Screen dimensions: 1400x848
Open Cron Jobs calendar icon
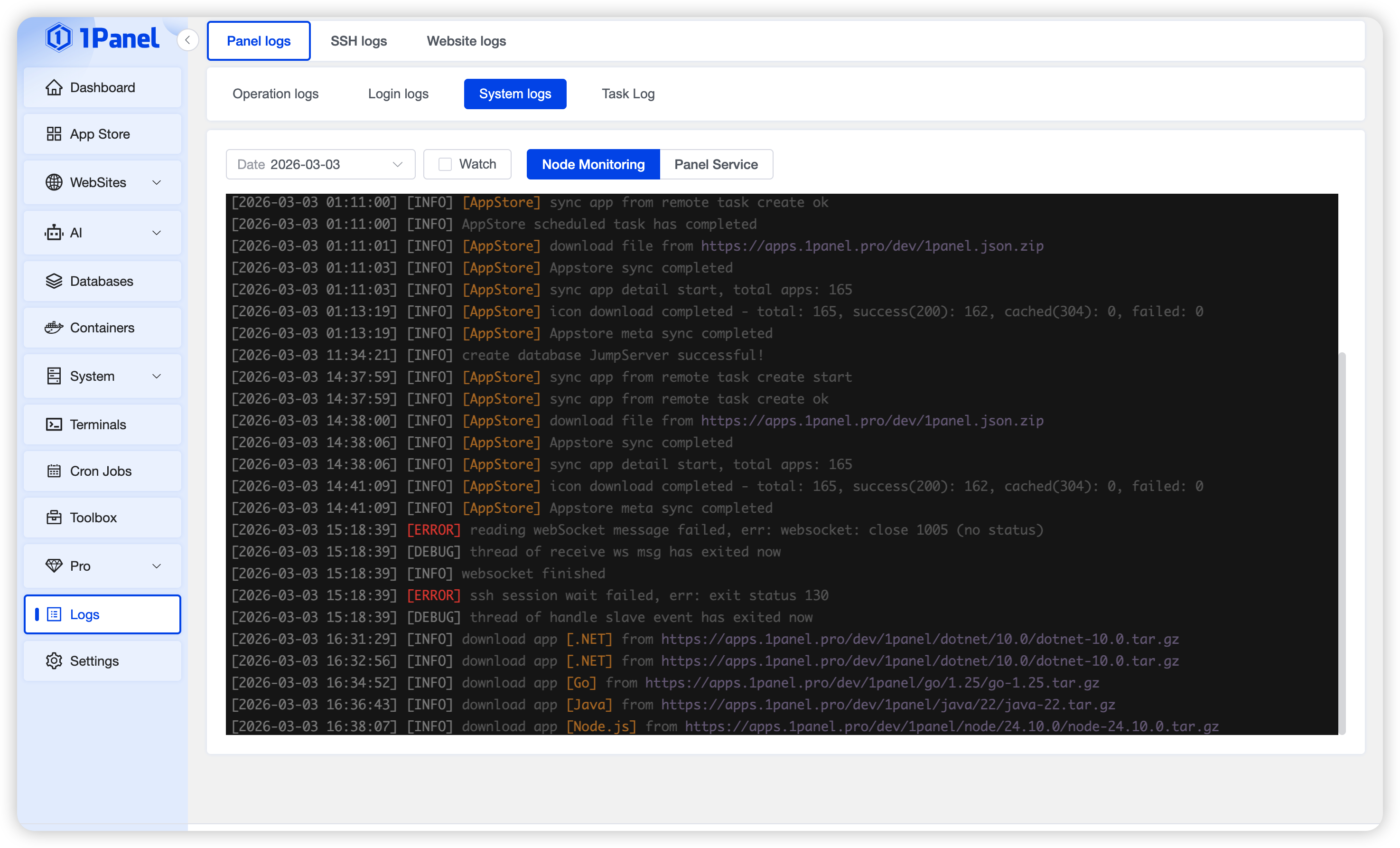pos(54,471)
